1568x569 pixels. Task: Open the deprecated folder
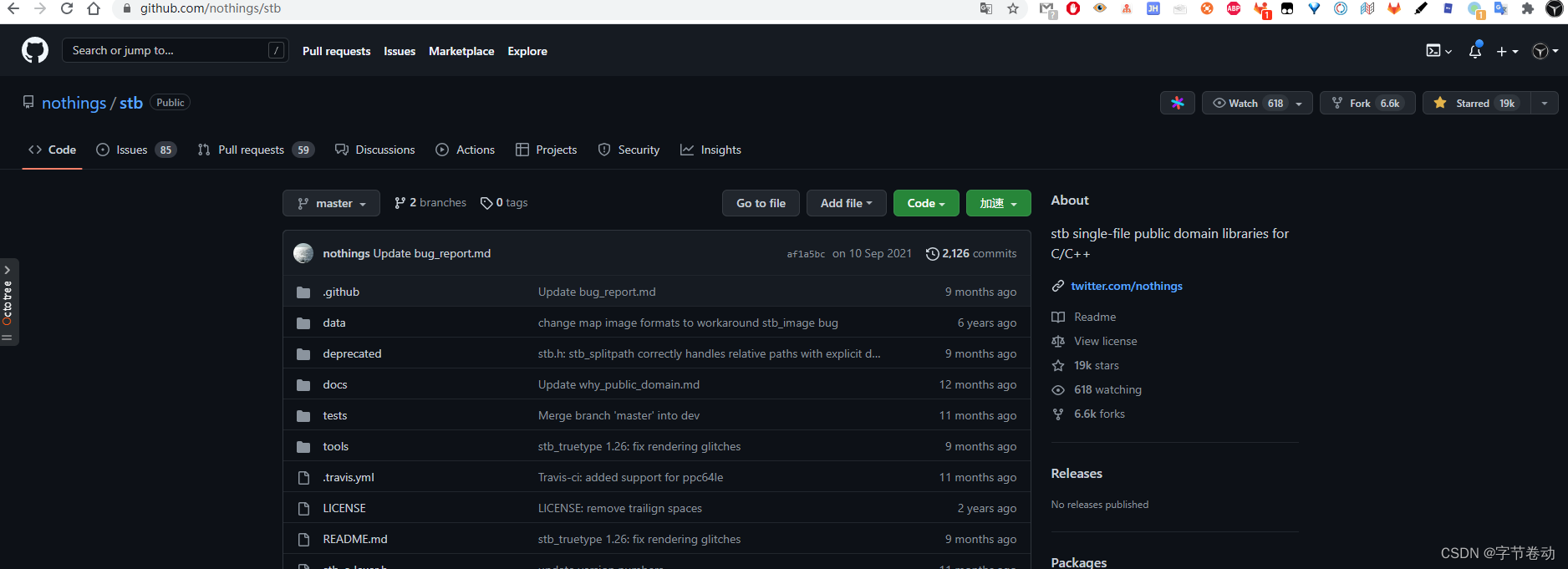(x=352, y=353)
